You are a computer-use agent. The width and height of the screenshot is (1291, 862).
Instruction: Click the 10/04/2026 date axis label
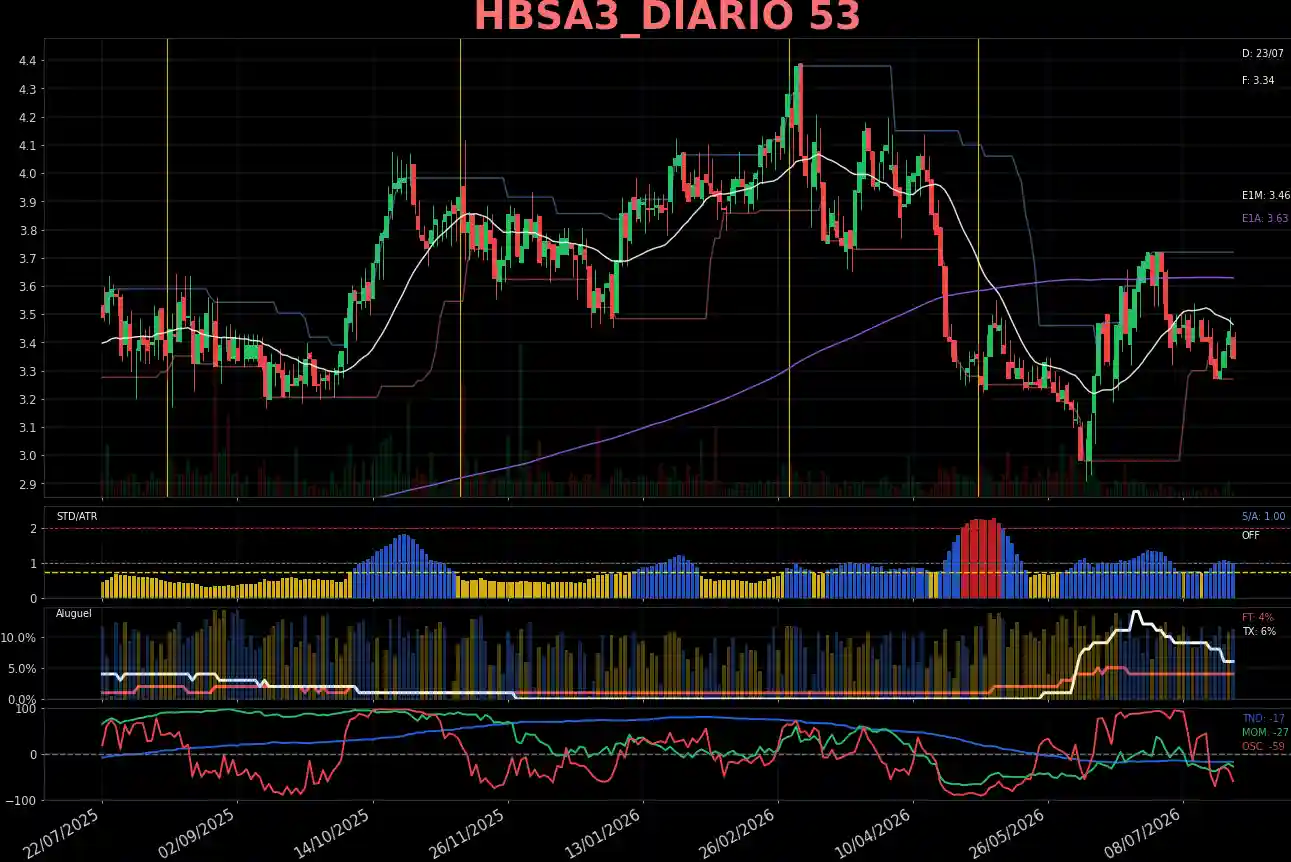point(874,834)
